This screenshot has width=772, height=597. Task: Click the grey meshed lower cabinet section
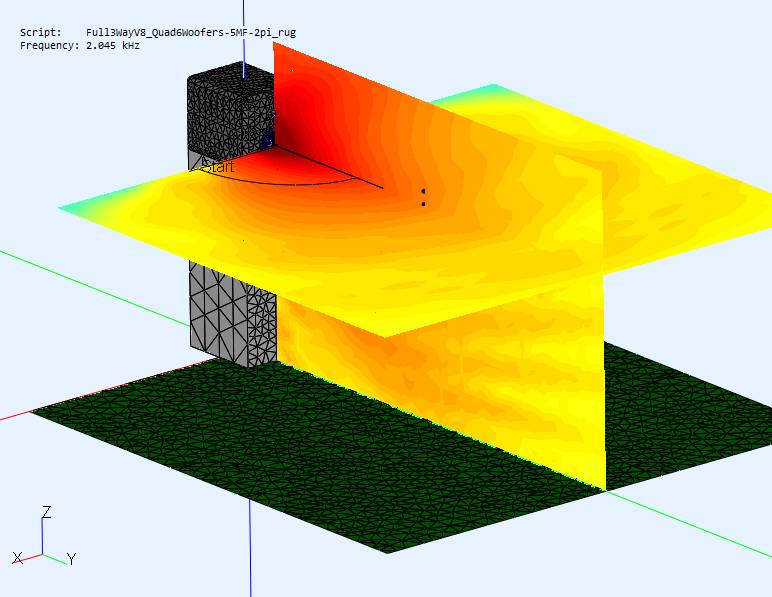click(232, 314)
